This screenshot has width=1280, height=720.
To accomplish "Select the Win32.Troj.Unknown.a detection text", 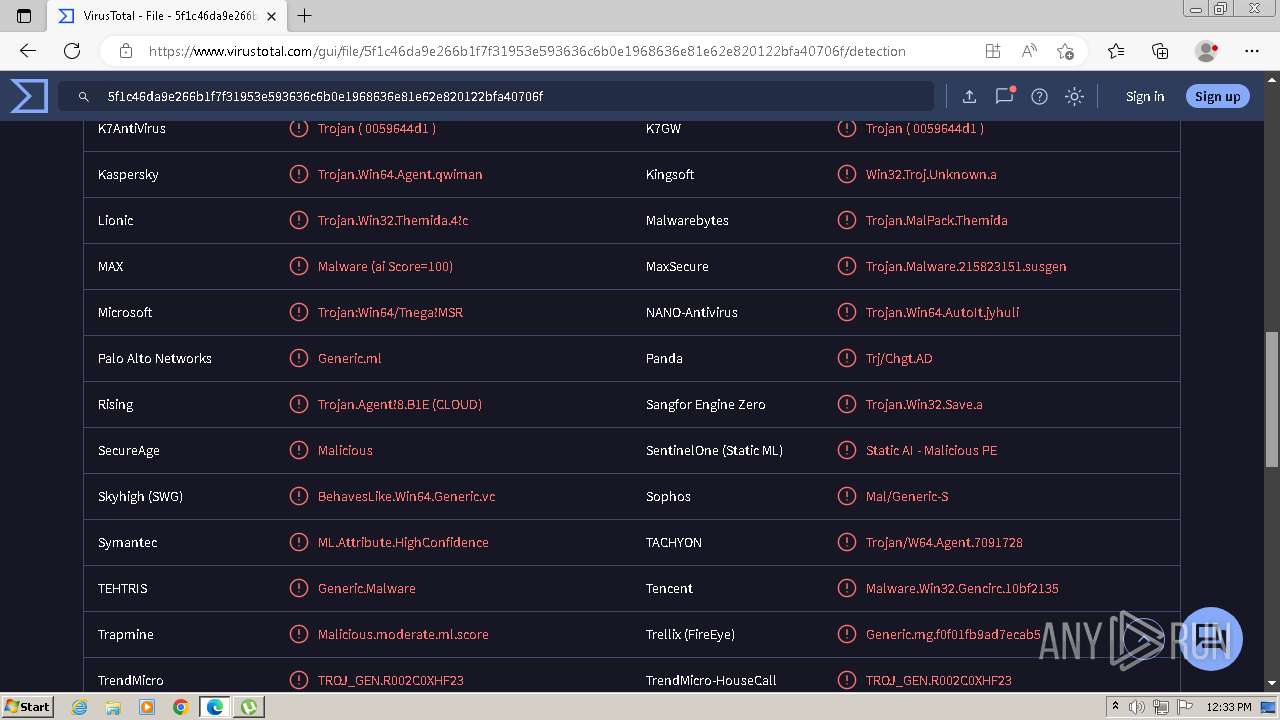I will 931,174.
